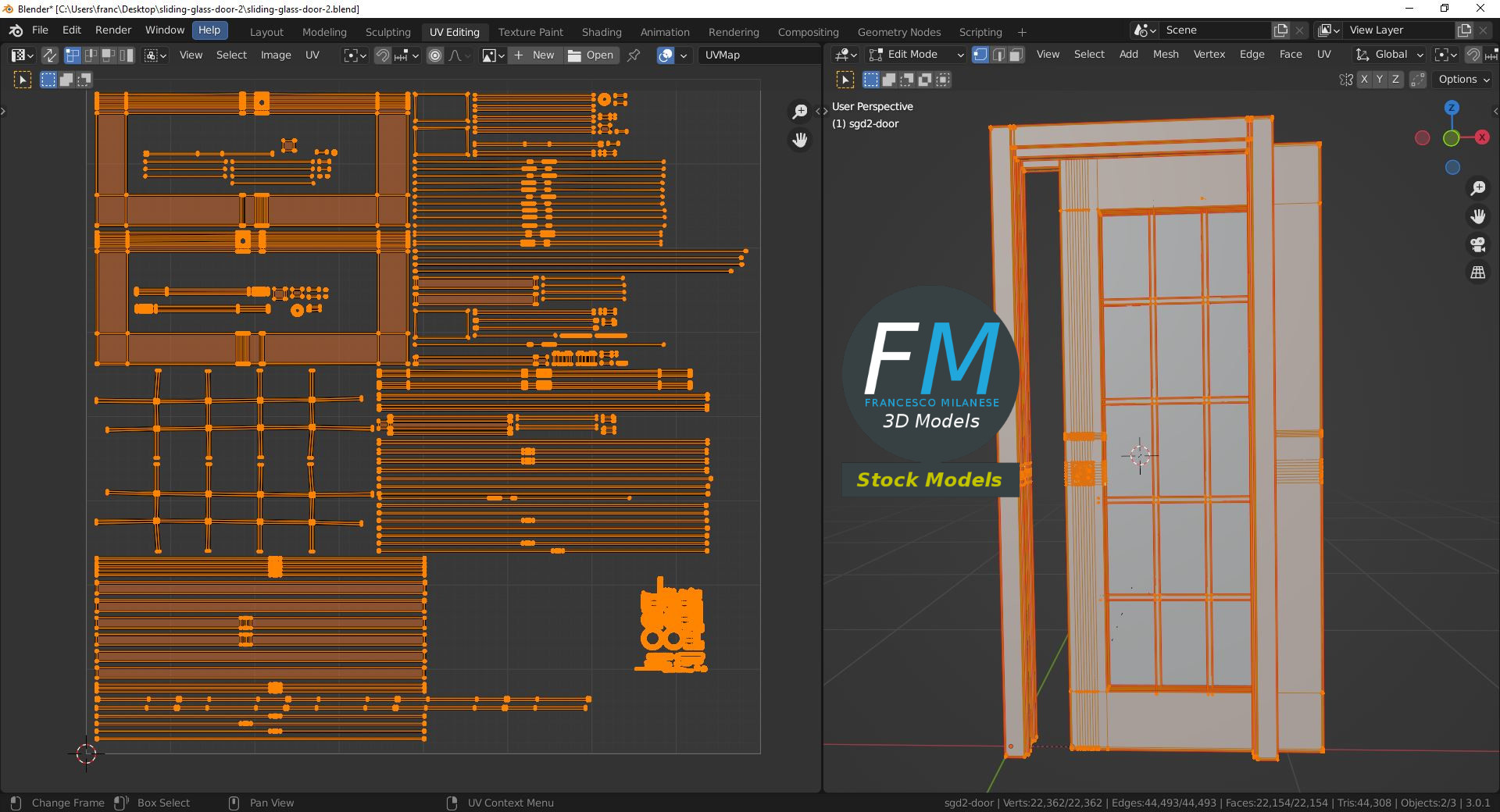Toggle X axis mirror option
Screen dimensions: 1500x812
(x=1364, y=80)
